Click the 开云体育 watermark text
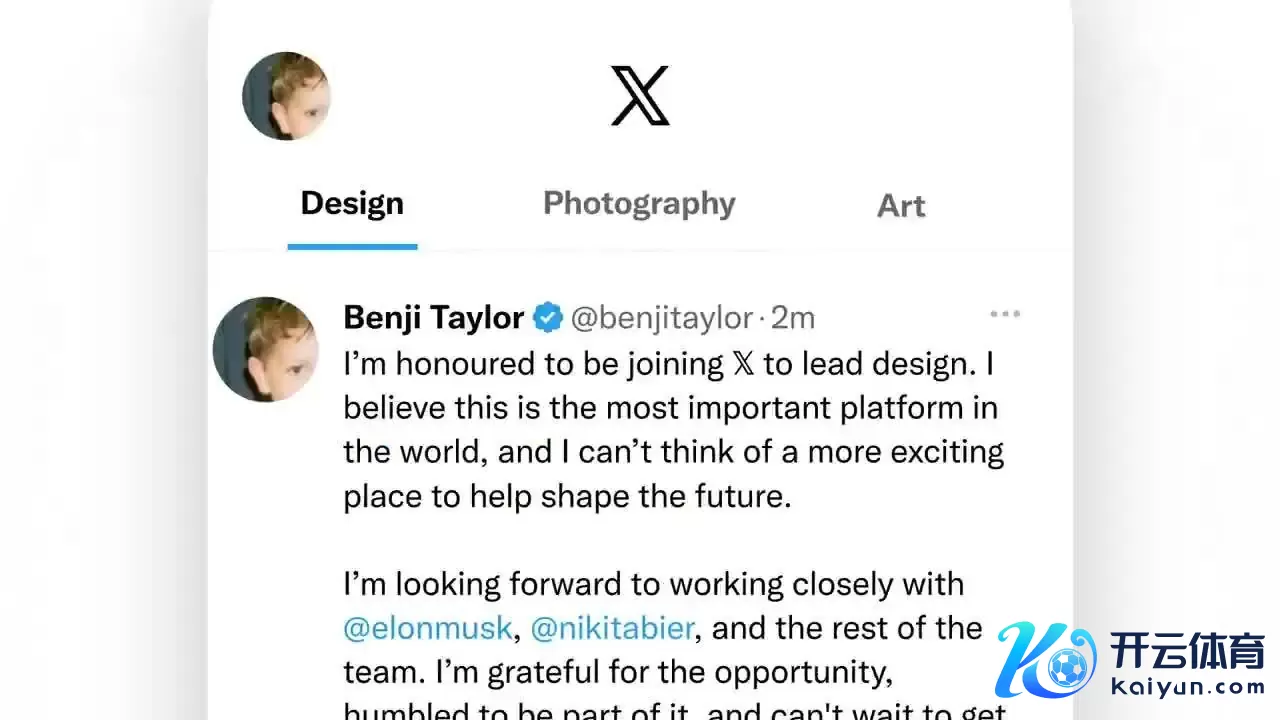1280x720 pixels. coord(1187,649)
